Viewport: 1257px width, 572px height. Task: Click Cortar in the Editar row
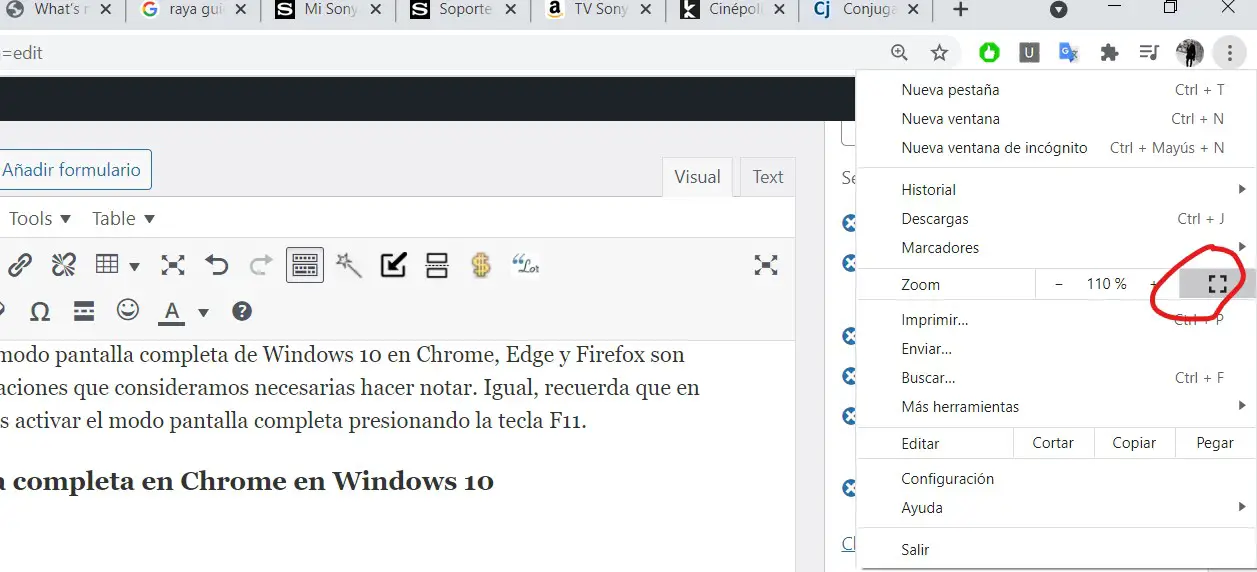[x=1053, y=444]
